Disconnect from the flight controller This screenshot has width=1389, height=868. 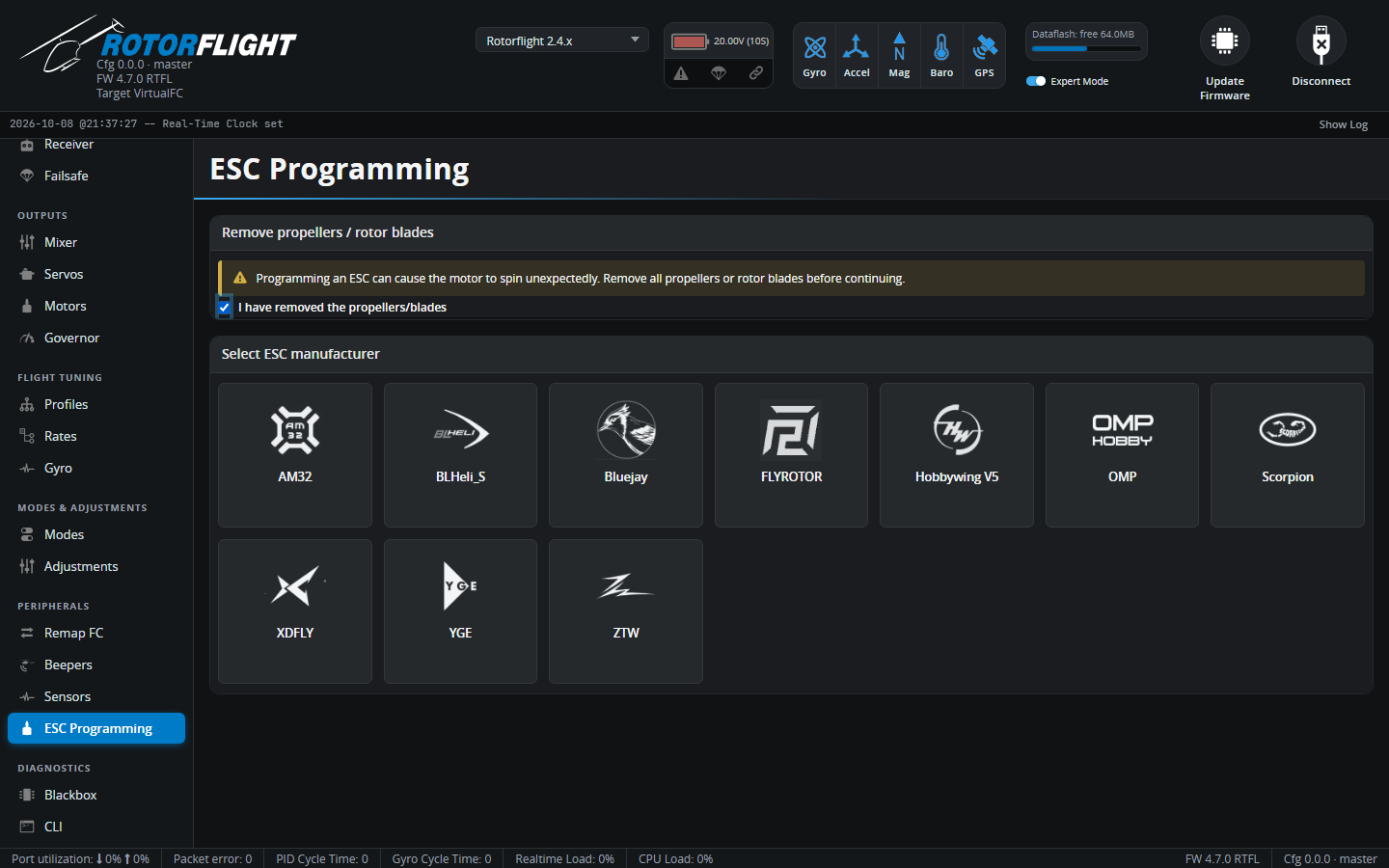(x=1321, y=53)
